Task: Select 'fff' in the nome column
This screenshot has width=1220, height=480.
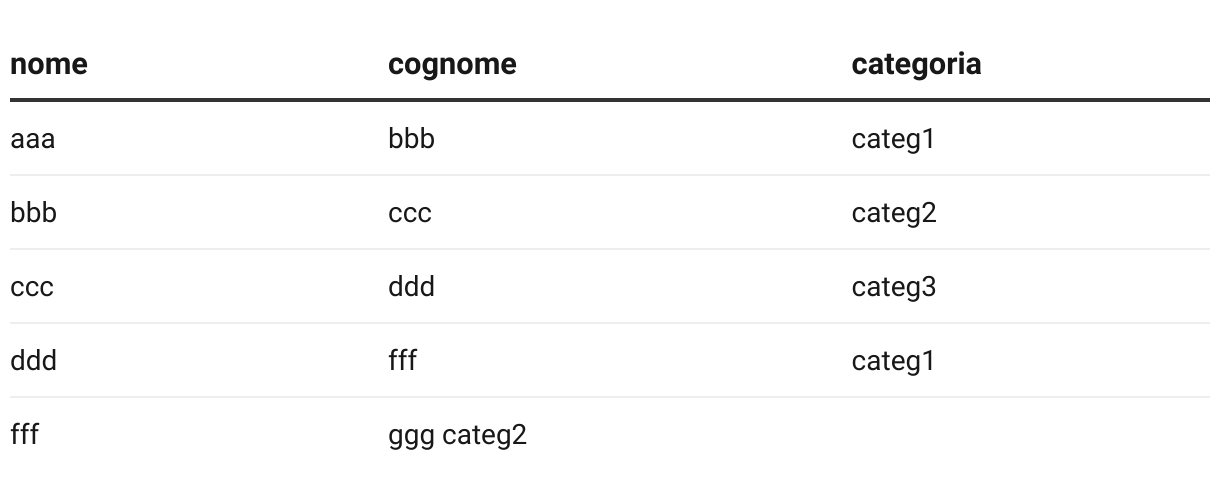Action: (24, 435)
